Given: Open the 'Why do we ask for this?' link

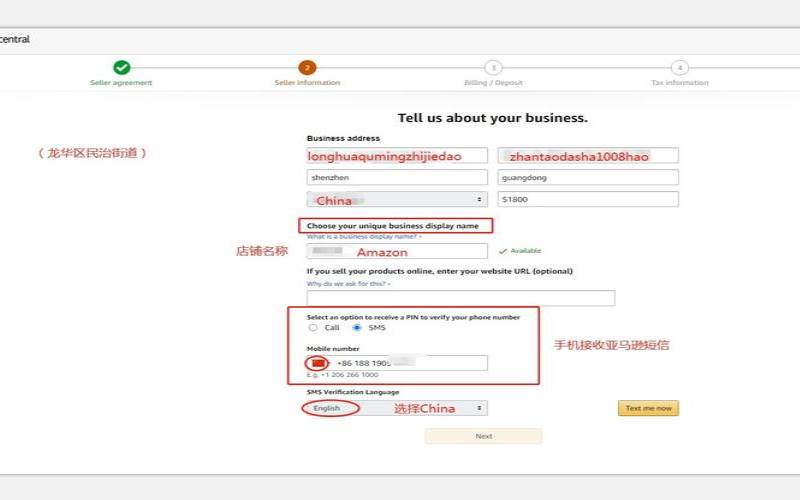Looking at the screenshot, I should [x=348, y=284].
